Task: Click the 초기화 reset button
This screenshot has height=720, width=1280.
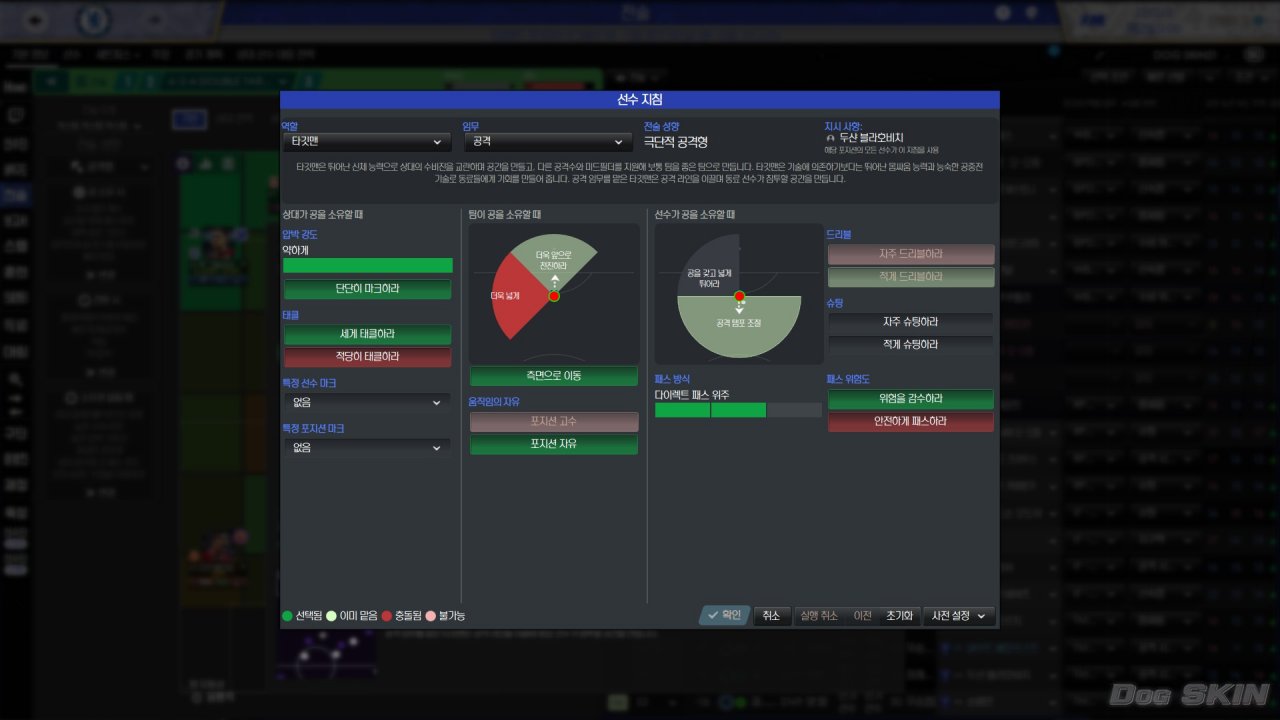Action: pyautogui.click(x=899, y=616)
